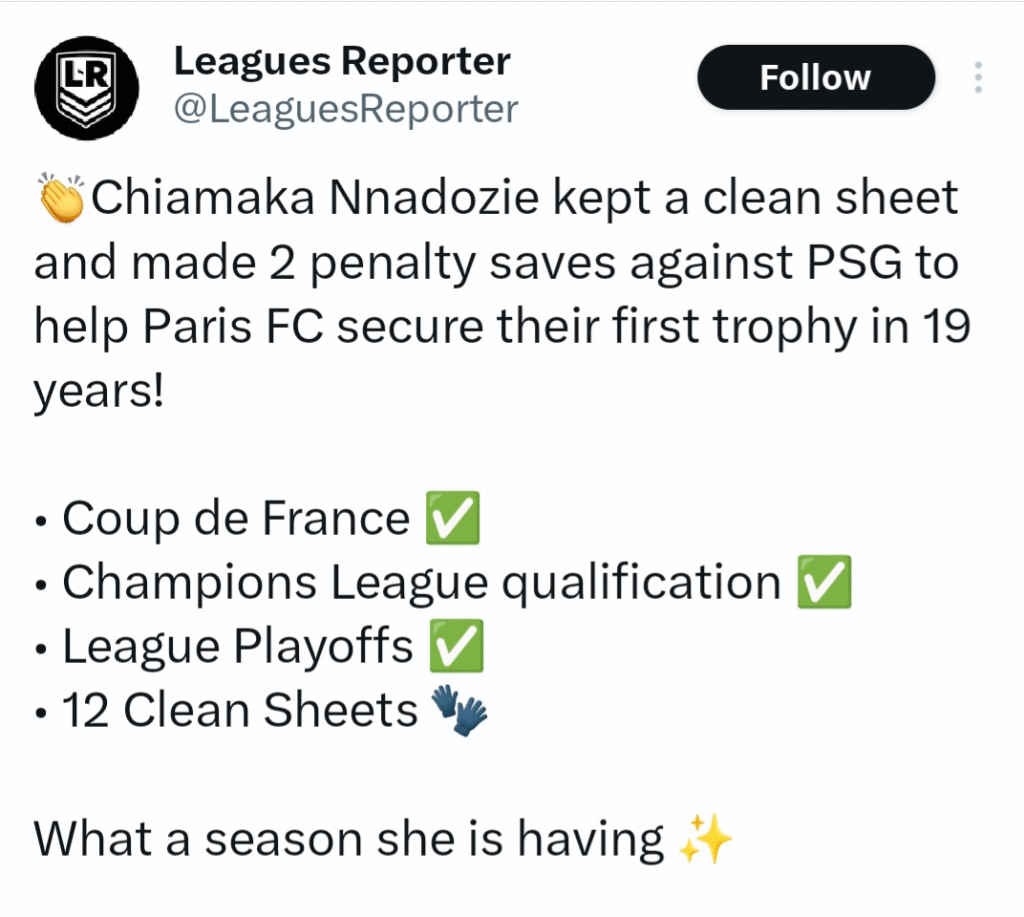Screen dimensions: 1024x917
Task: Click the 'League Playoffs' bullet text
Action: tap(238, 647)
